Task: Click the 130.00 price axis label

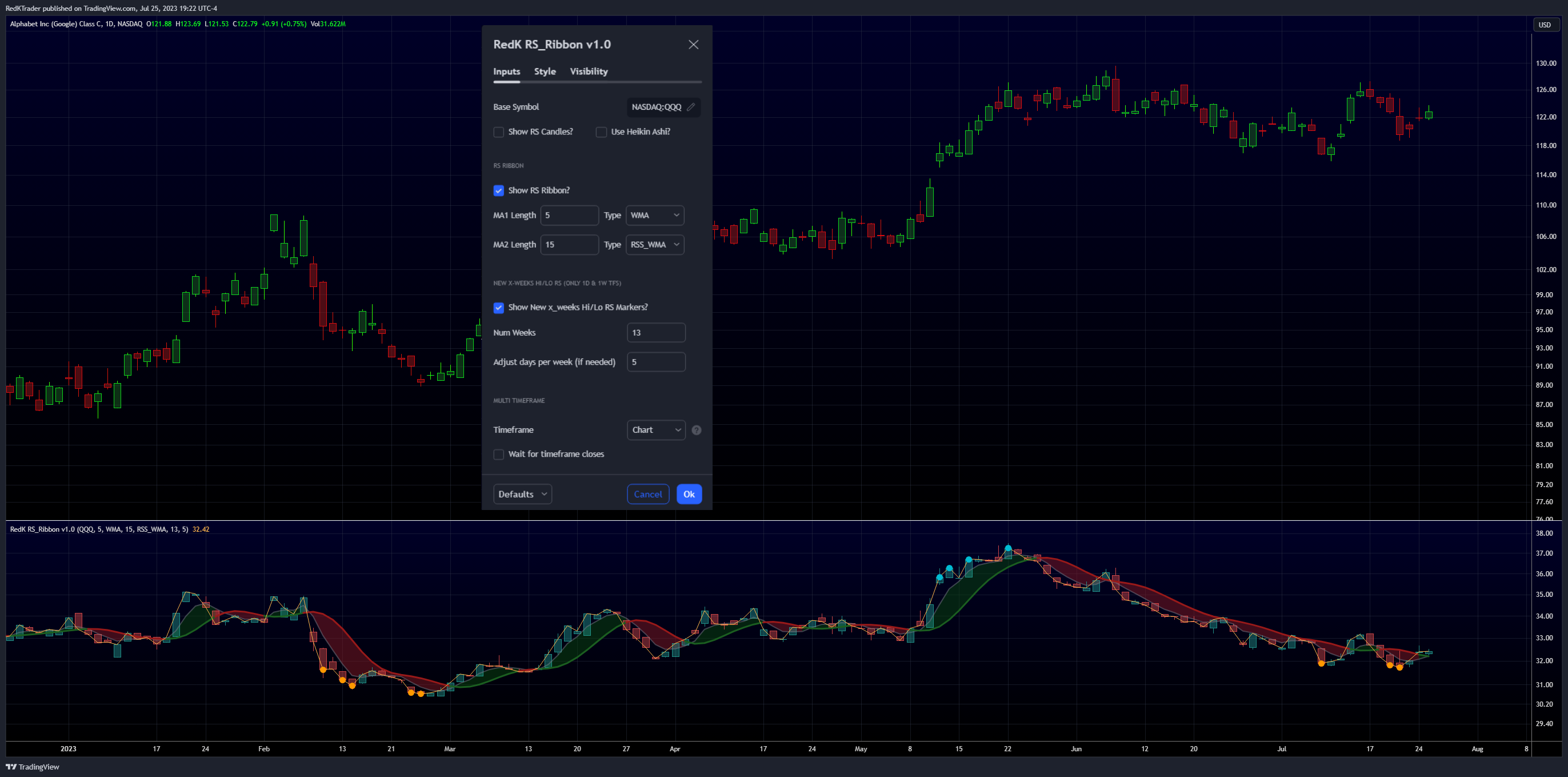Action: point(1546,63)
